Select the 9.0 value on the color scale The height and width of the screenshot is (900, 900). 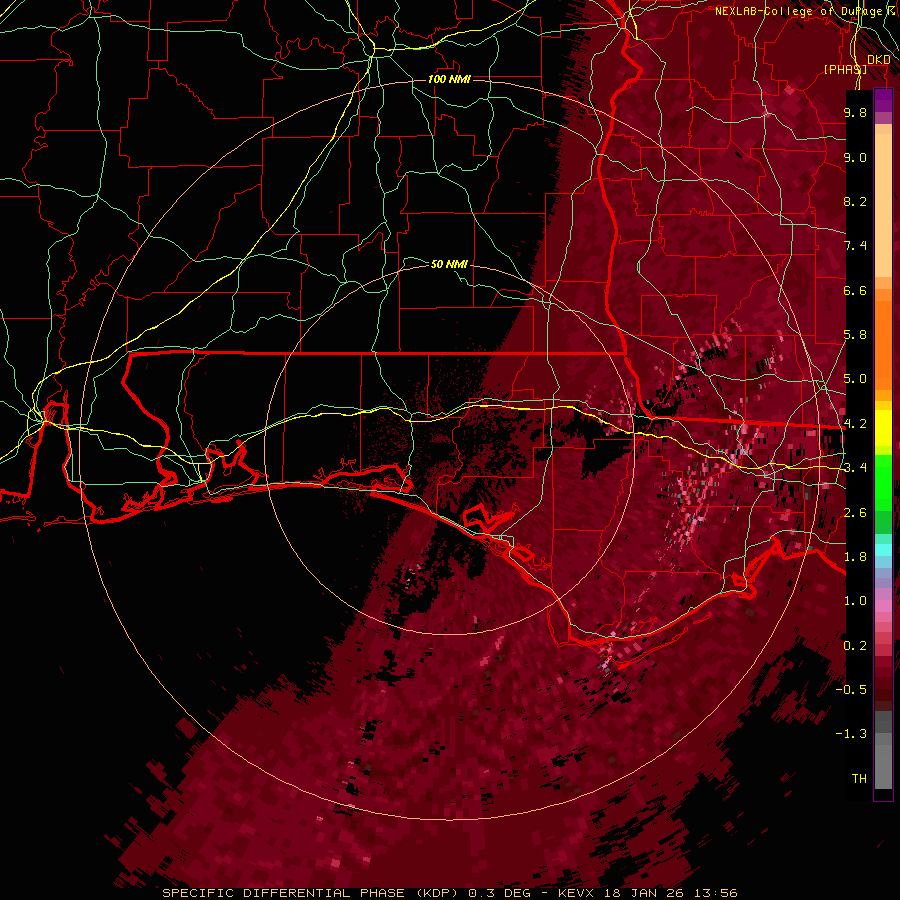click(855, 157)
